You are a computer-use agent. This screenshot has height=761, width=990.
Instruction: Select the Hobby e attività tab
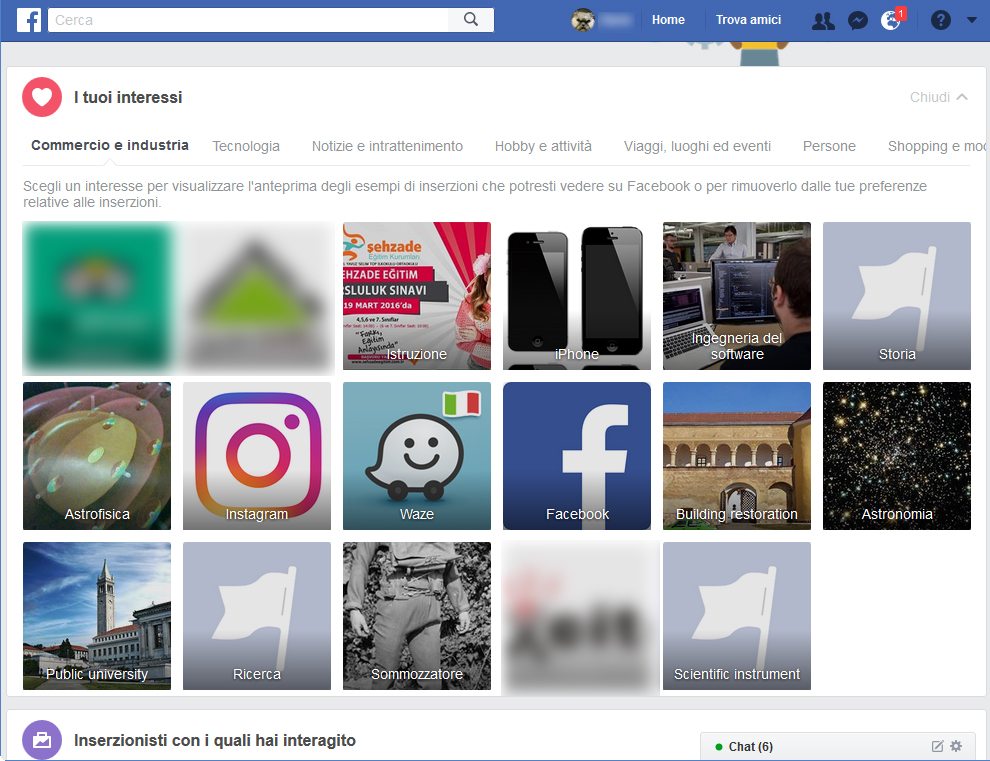543,146
